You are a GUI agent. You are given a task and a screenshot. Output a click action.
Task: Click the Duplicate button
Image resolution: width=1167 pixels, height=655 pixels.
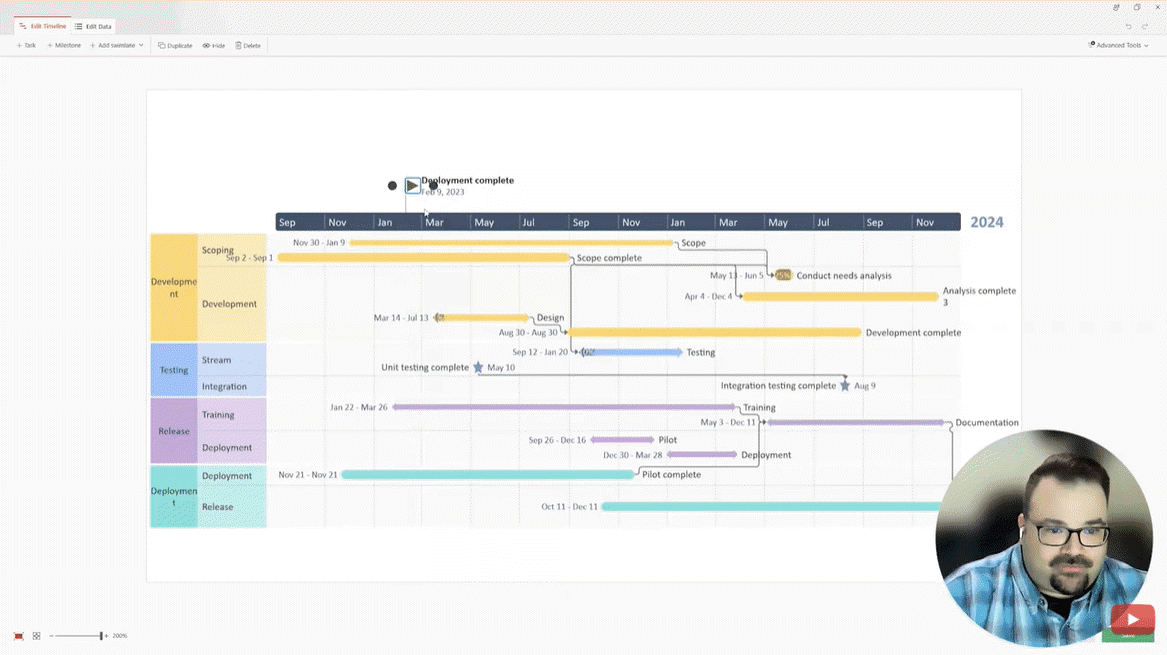[175, 45]
